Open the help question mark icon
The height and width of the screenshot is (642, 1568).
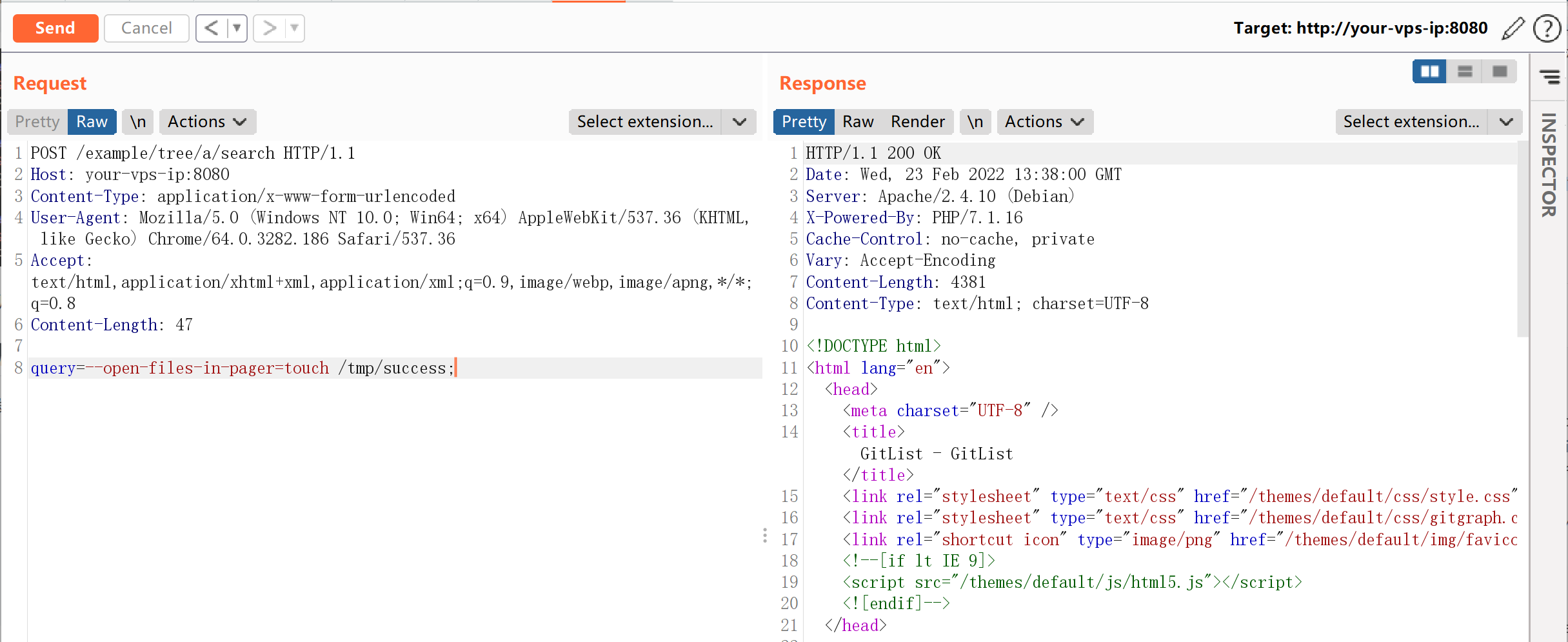click(x=1547, y=28)
